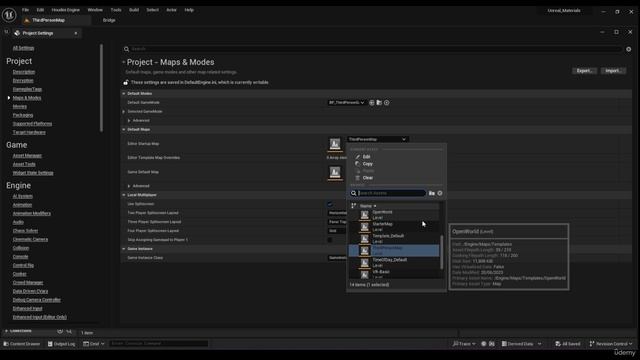Click the VR-Basic level icon
This screenshot has width=640, height=360.
point(364,274)
